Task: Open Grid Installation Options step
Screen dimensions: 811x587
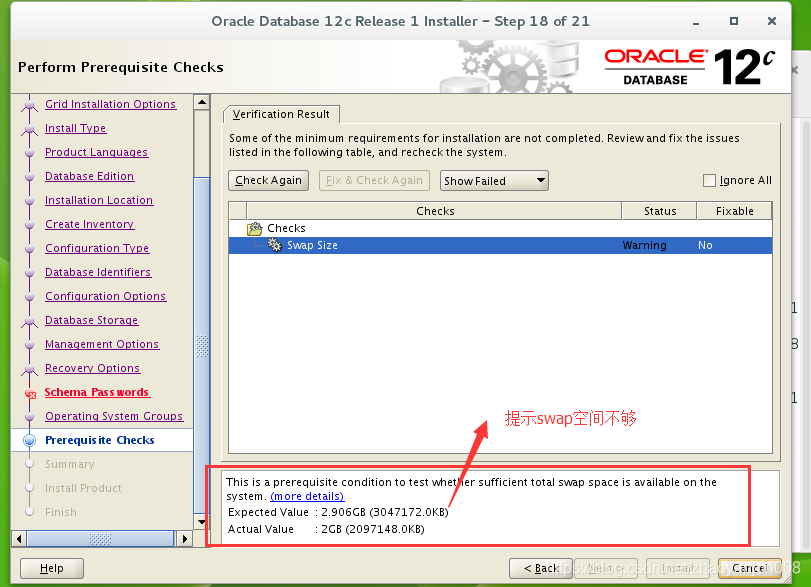Action: 111,104
